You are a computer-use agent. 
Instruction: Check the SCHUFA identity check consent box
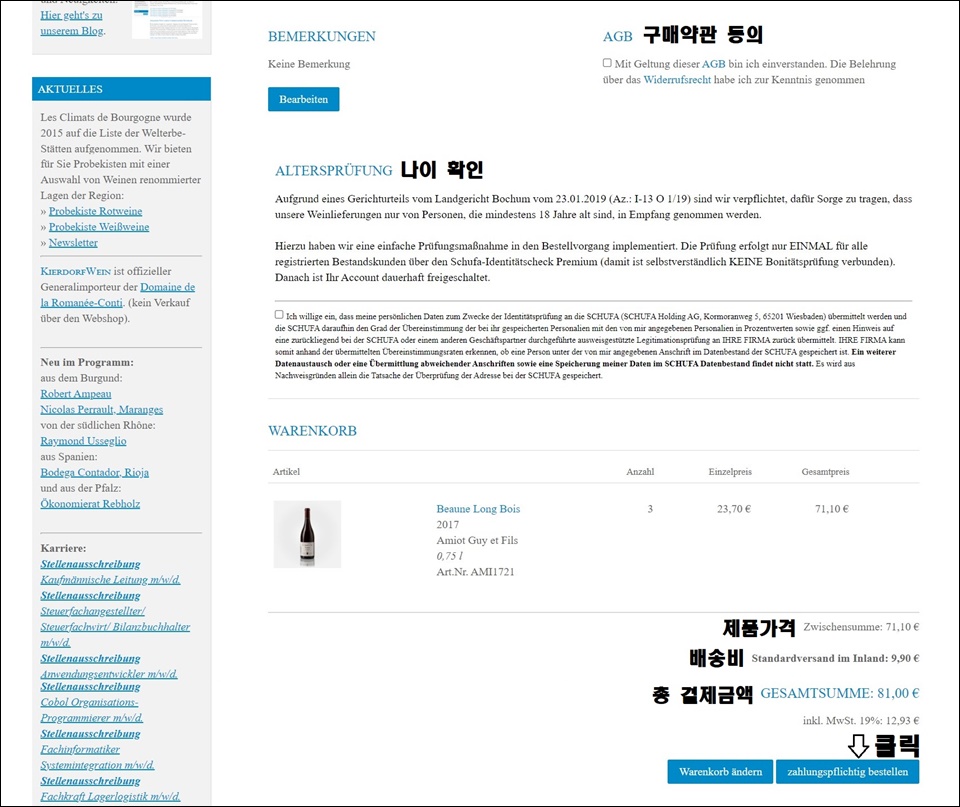tap(279, 314)
